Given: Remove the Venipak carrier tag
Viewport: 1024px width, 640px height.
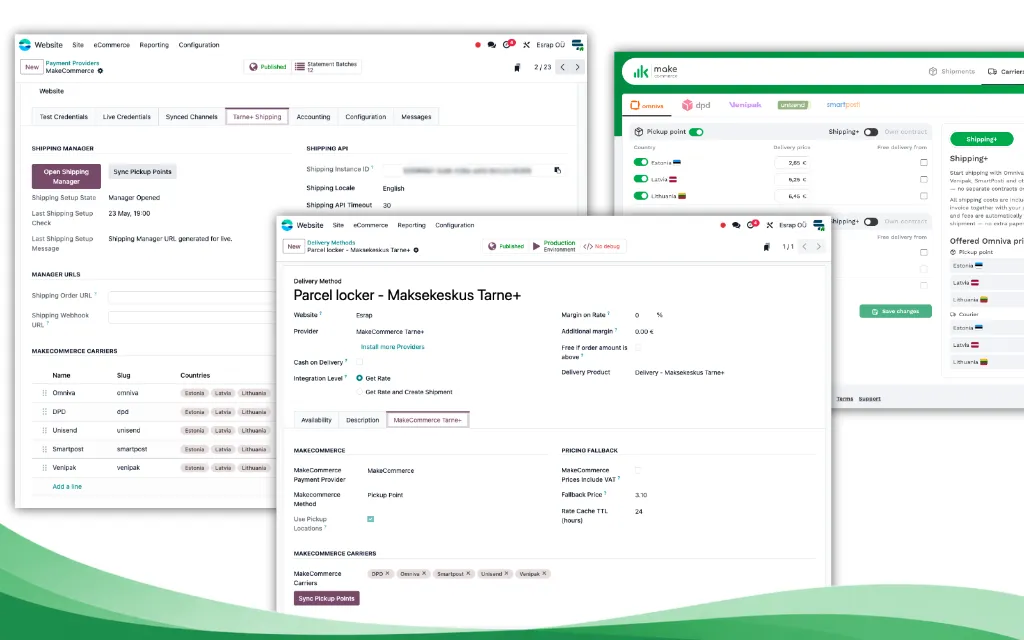Looking at the screenshot, I should click(x=544, y=573).
